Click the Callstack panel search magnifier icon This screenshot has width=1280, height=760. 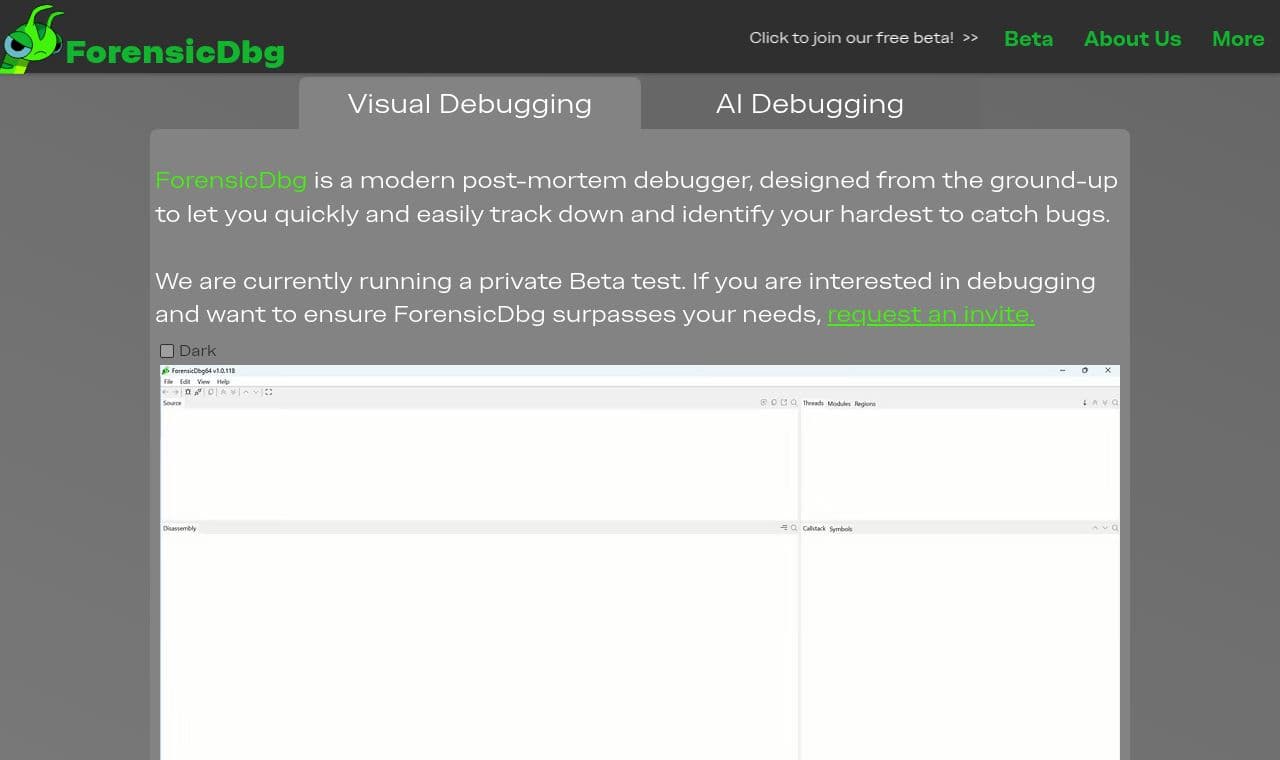coord(1115,528)
